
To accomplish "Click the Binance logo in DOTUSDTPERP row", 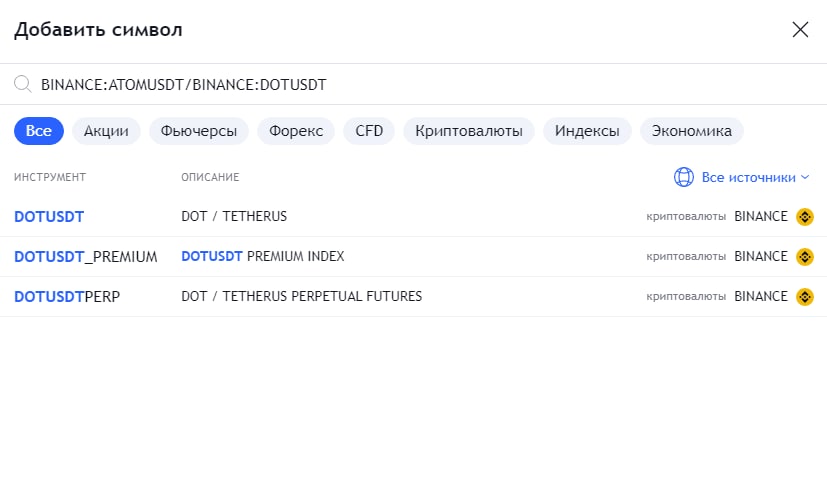I will click(x=804, y=297).
